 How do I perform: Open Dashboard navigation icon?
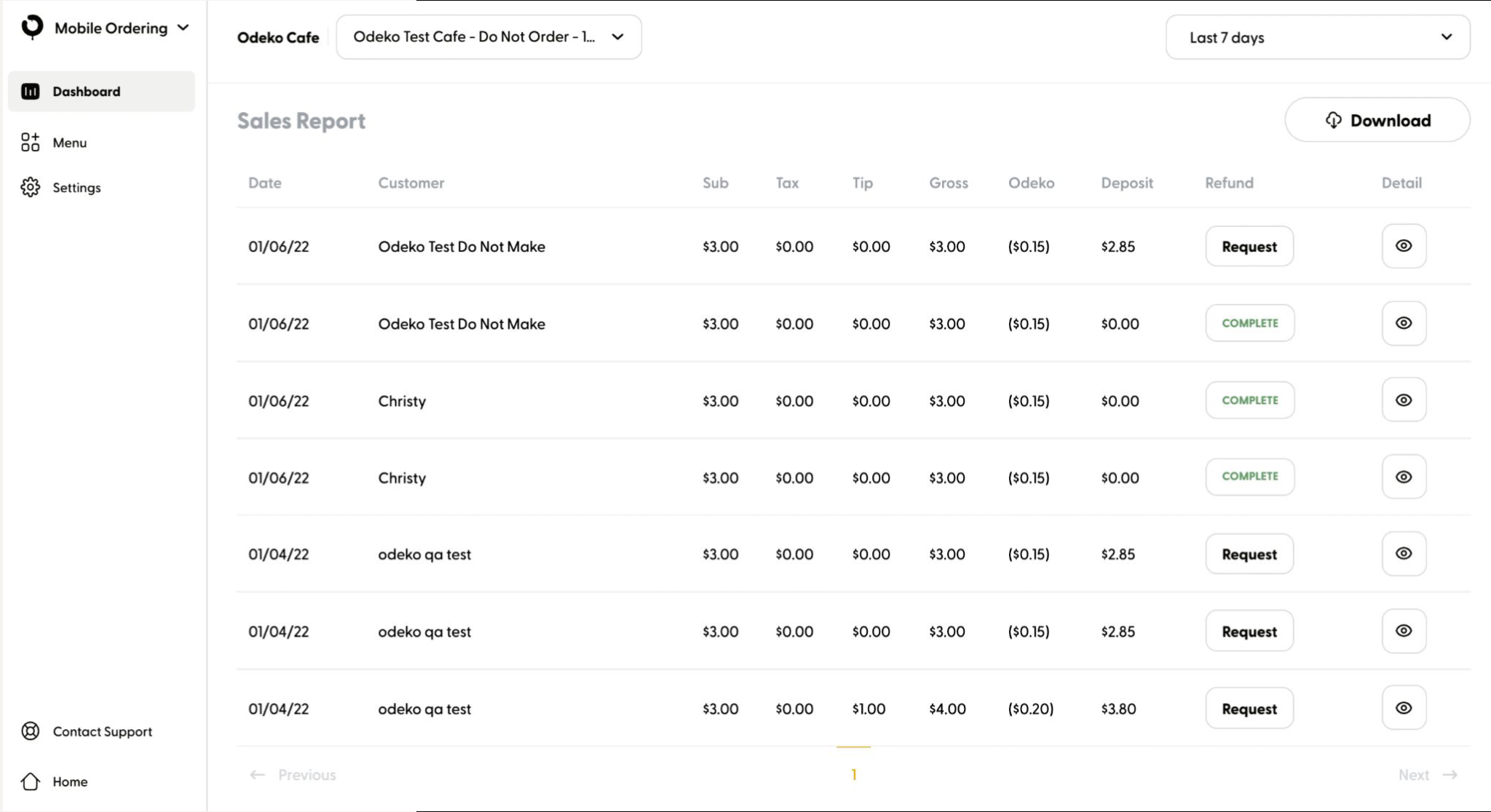30,91
